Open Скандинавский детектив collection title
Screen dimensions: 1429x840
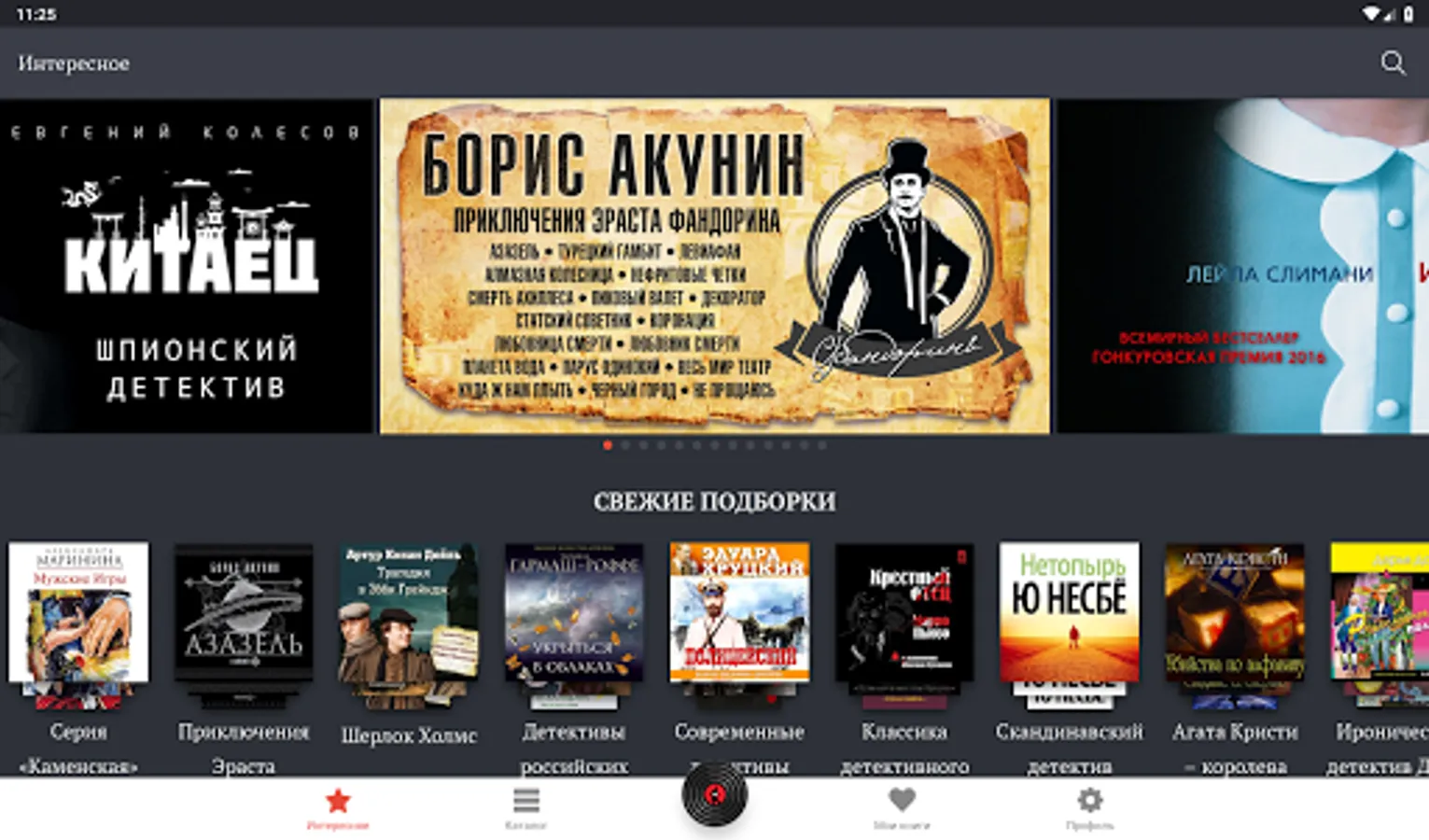(1070, 749)
